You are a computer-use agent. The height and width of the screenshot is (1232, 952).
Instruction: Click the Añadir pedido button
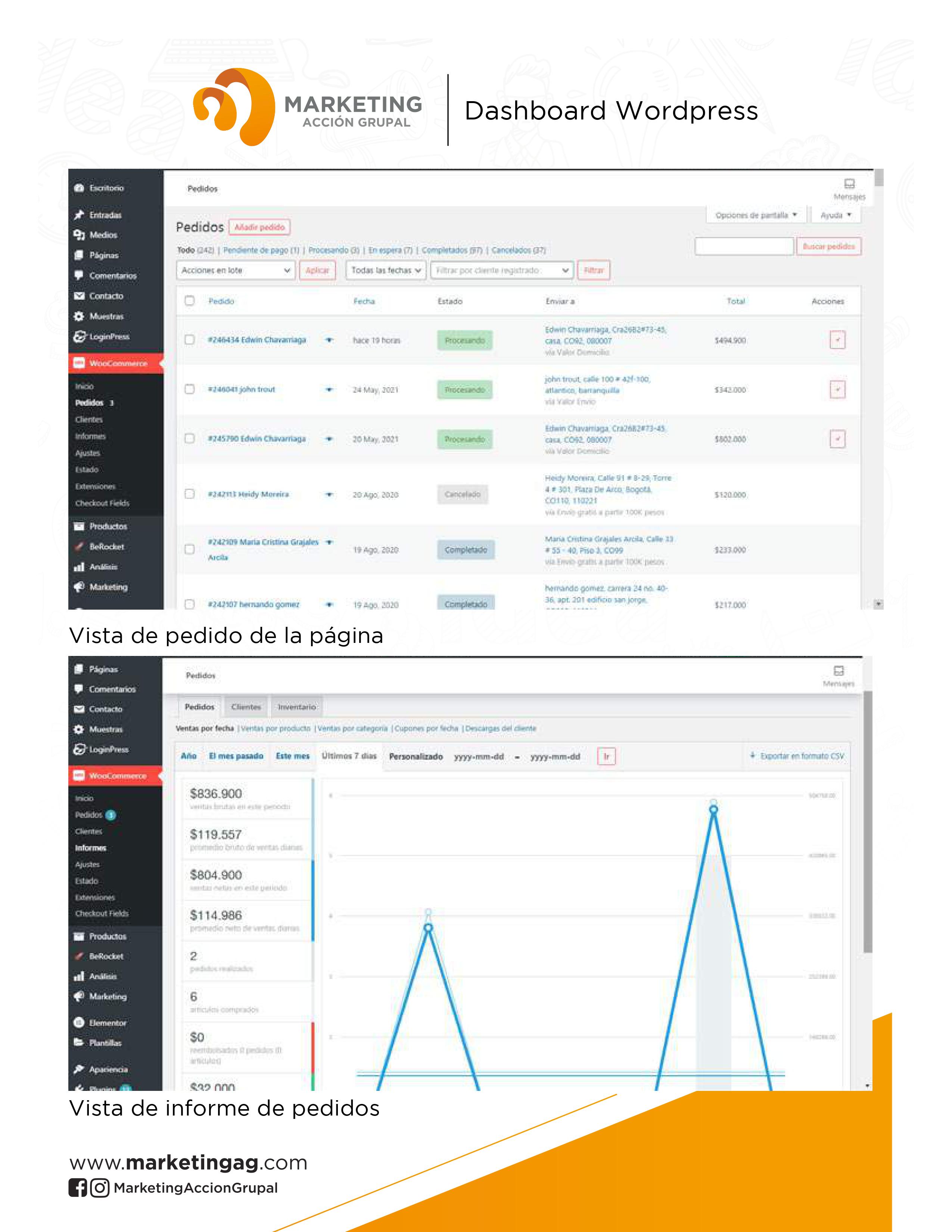click(259, 227)
